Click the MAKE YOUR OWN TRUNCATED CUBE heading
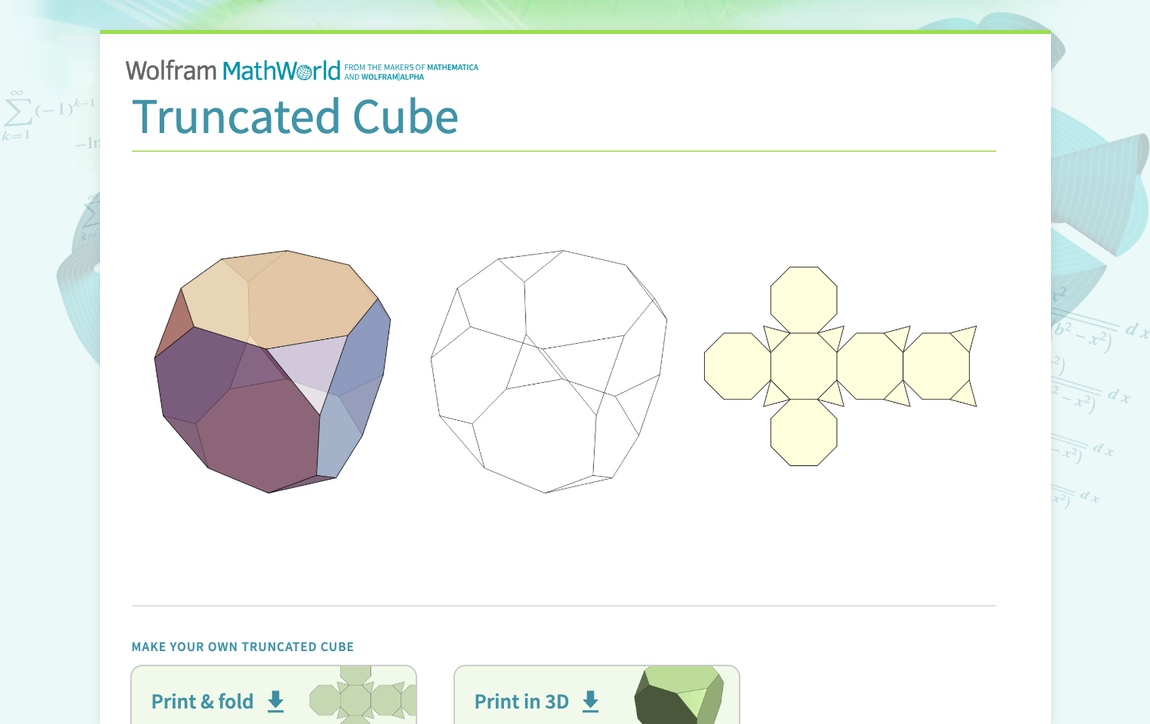This screenshot has width=1150, height=724. pyautogui.click(x=243, y=646)
